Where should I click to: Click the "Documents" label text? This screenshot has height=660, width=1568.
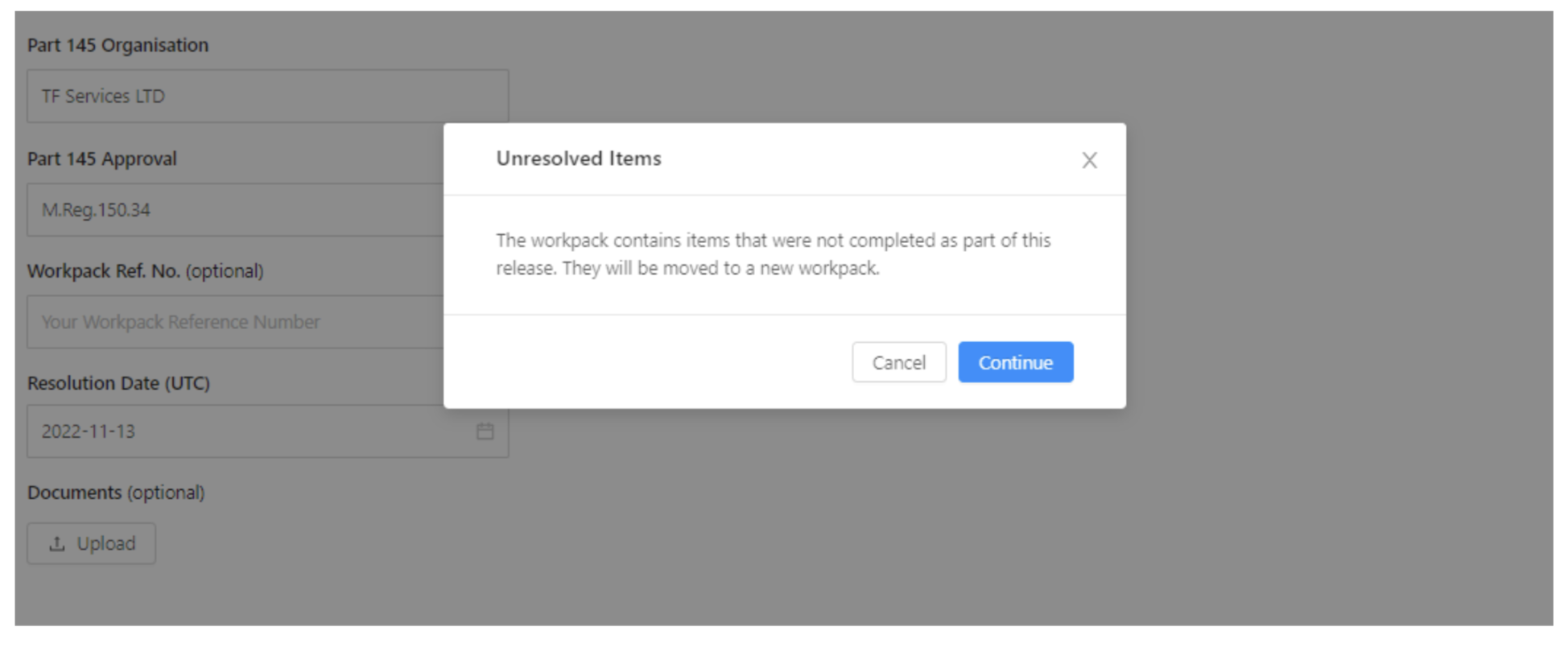[74, 493]
